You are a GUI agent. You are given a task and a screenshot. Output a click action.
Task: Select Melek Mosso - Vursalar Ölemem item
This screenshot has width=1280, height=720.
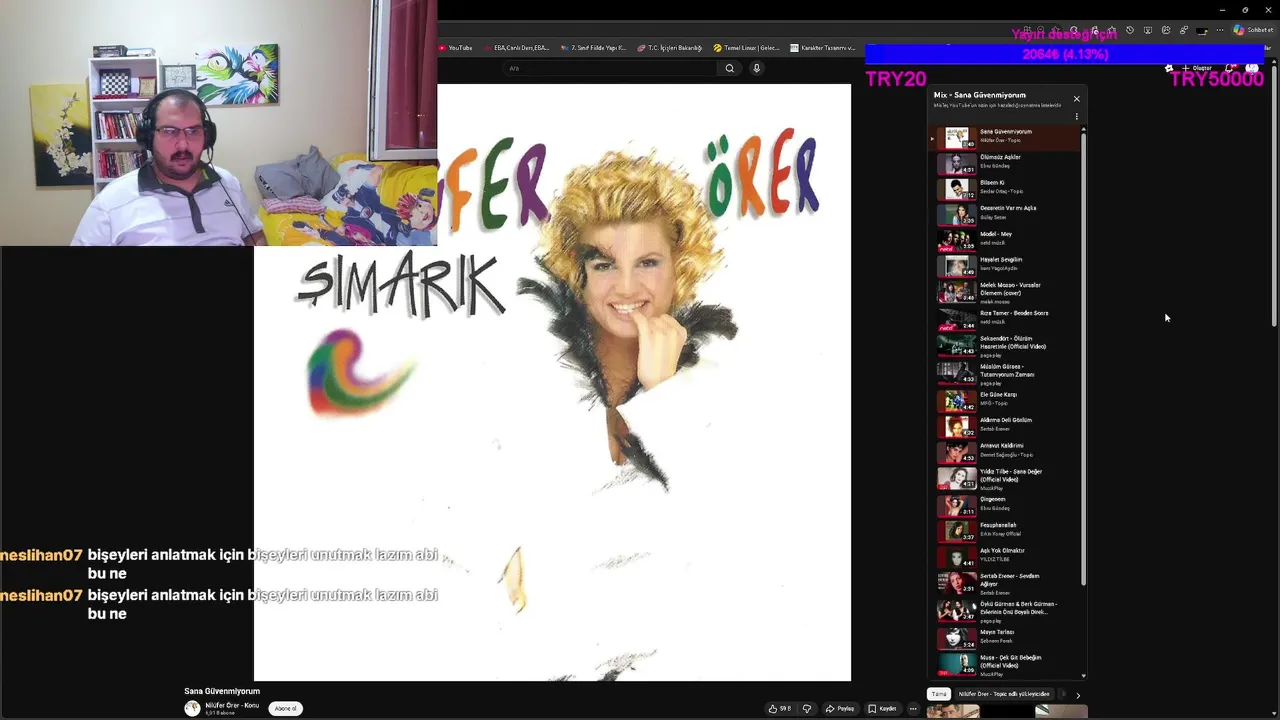1005,292
